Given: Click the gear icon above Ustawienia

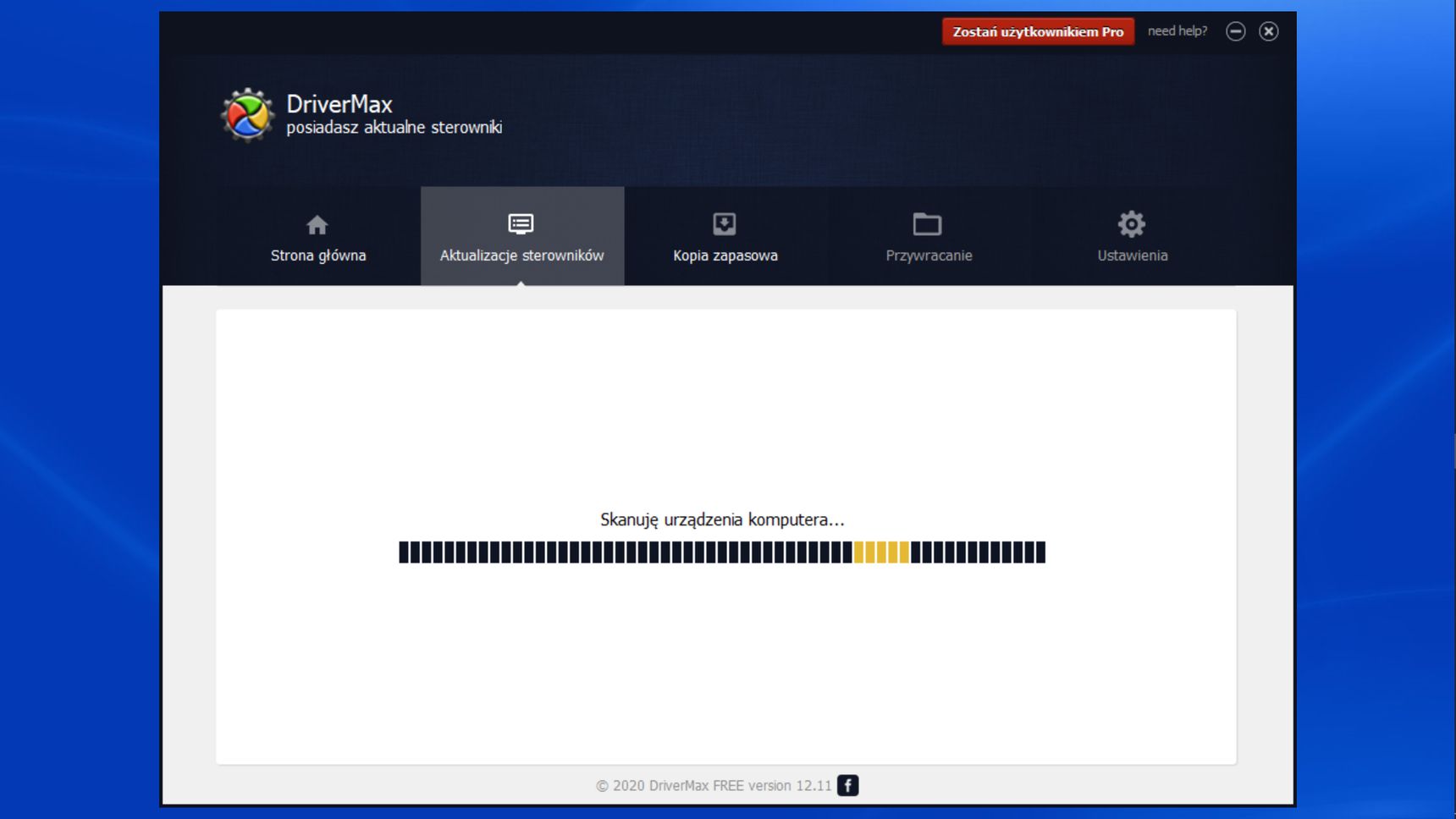Looking at the screenshot, I should point(1132,224).
